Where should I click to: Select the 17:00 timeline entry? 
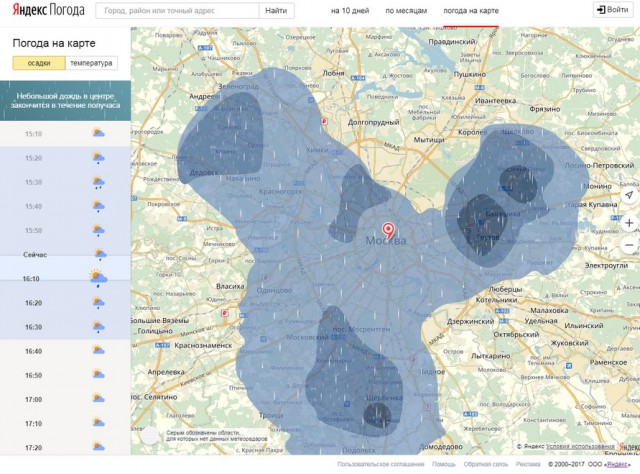pos(65,399)
